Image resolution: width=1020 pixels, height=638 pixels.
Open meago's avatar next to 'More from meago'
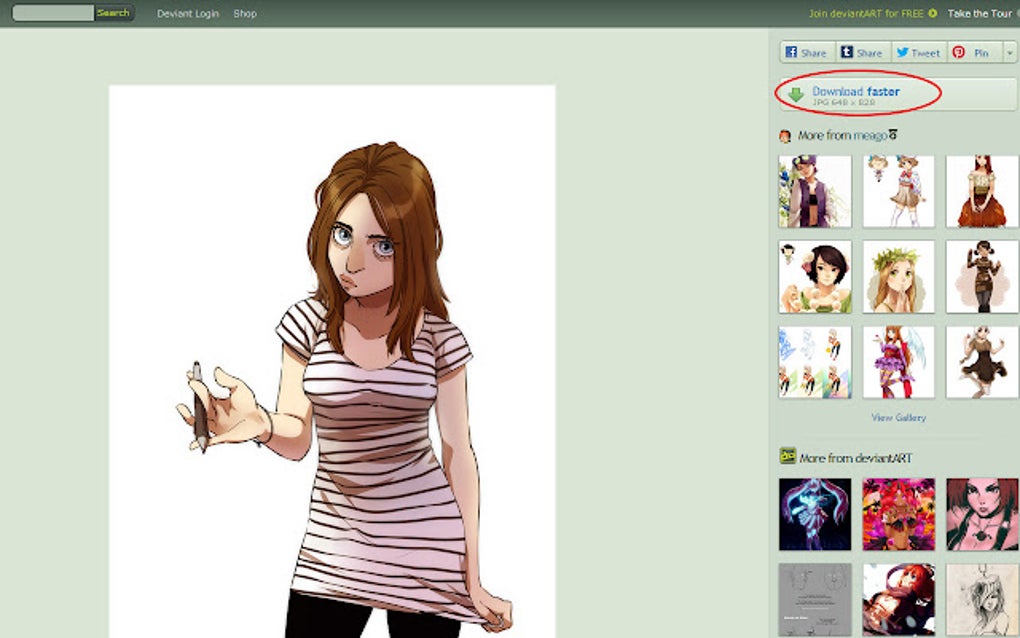(x=786, y=135)
